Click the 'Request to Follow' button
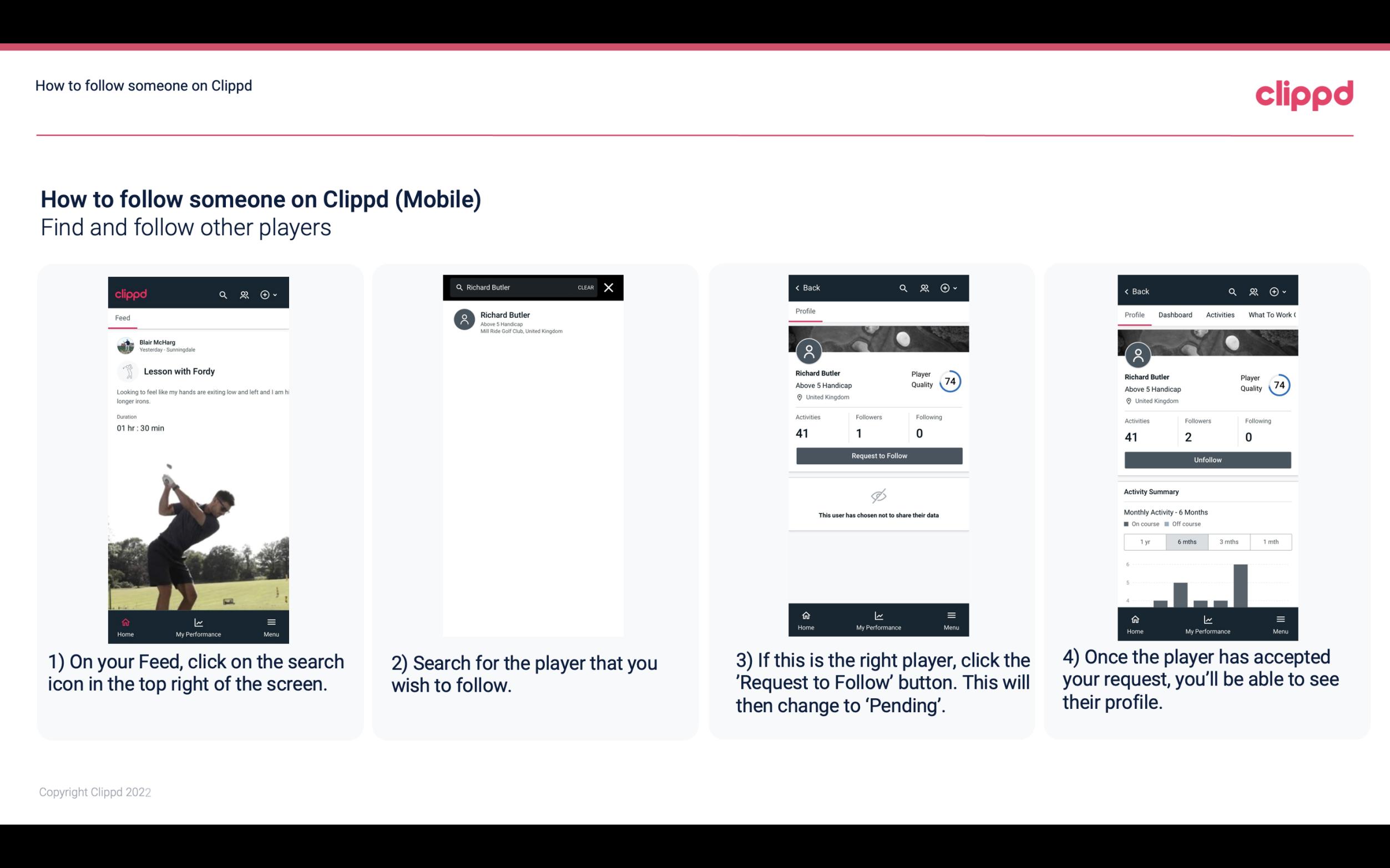Screen dimensions: 1390x868 click(878, 455)
